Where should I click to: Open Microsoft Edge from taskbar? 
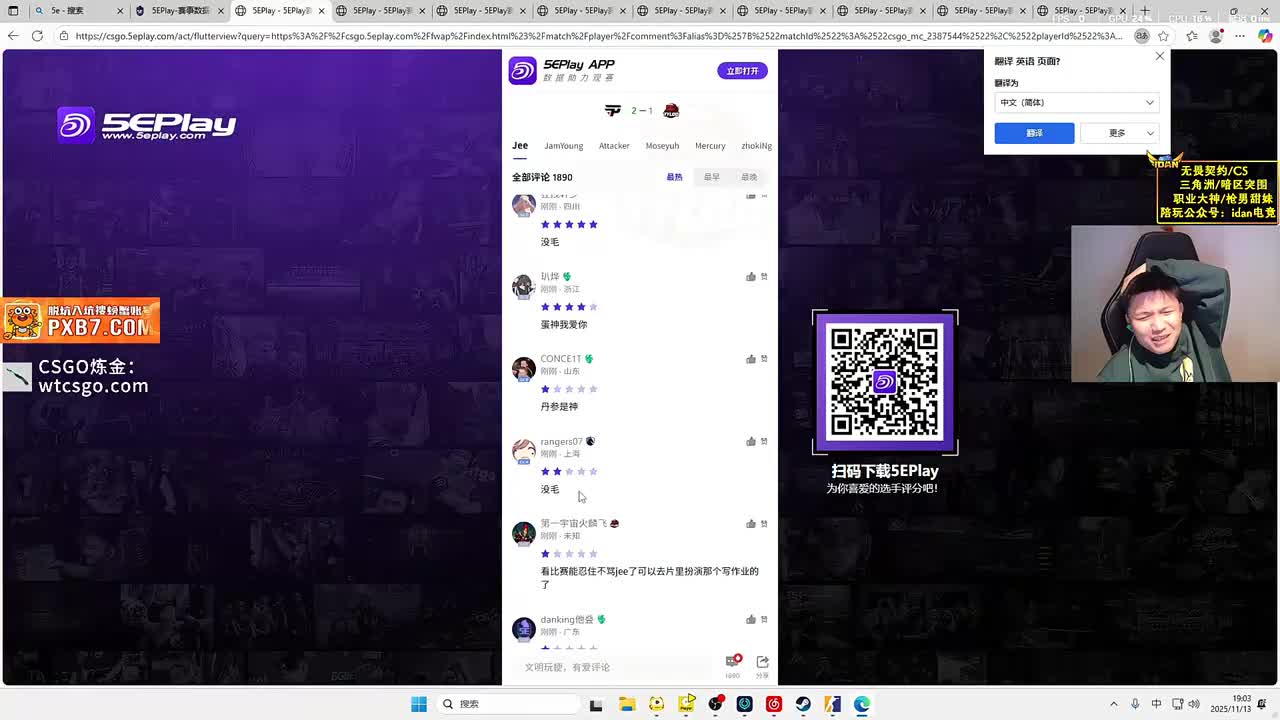point(862,704)
